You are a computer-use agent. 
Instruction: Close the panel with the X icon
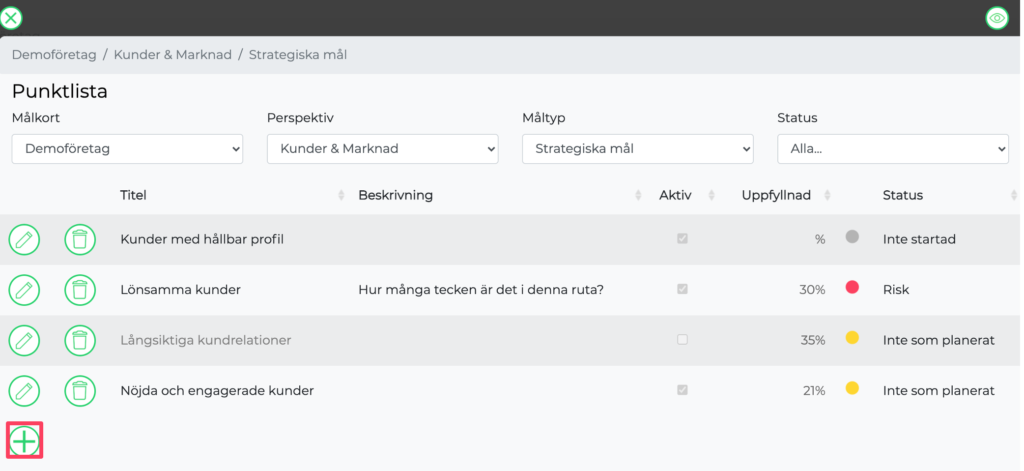11,18
